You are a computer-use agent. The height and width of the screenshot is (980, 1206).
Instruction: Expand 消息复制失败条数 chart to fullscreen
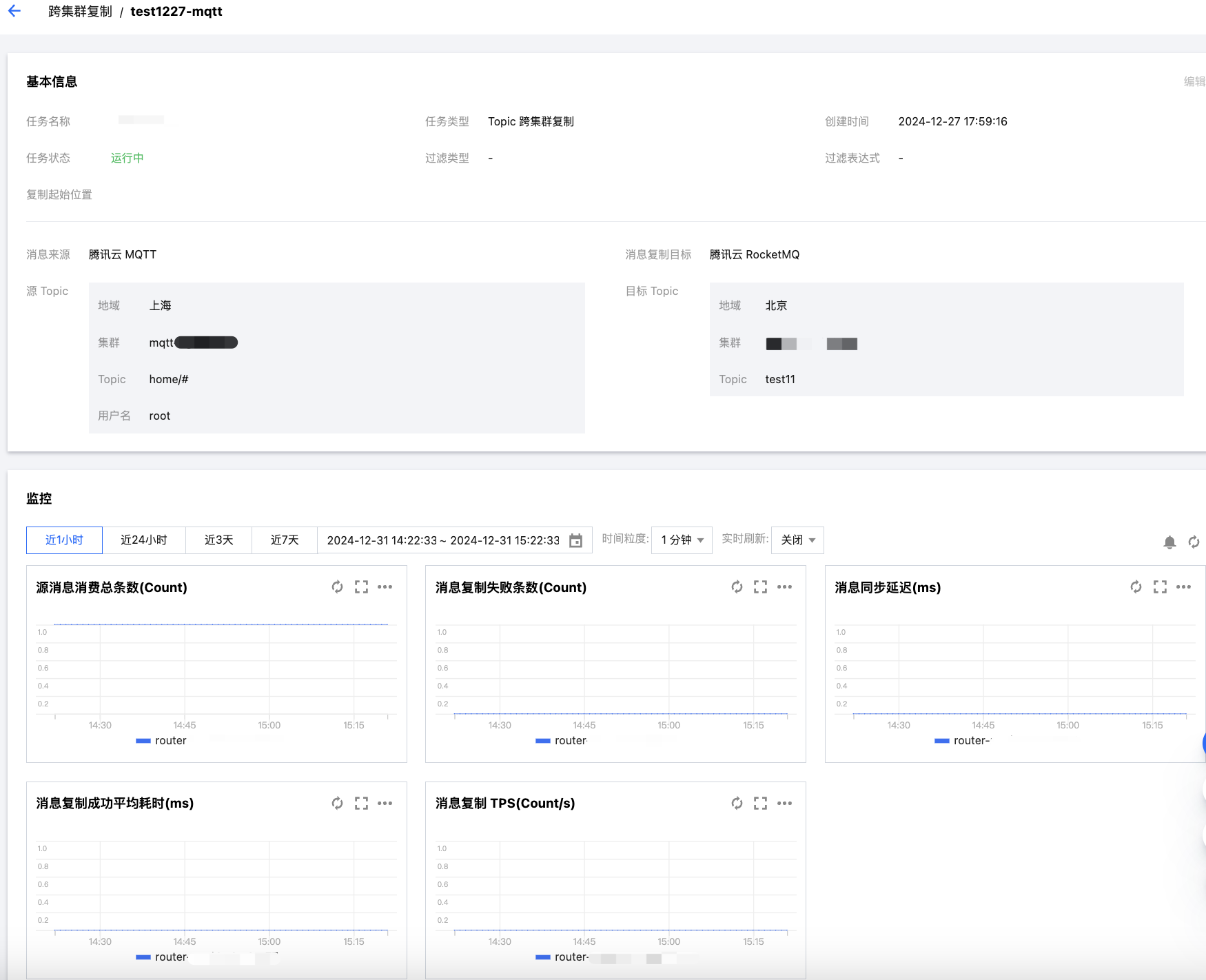[x=760, y=587]
